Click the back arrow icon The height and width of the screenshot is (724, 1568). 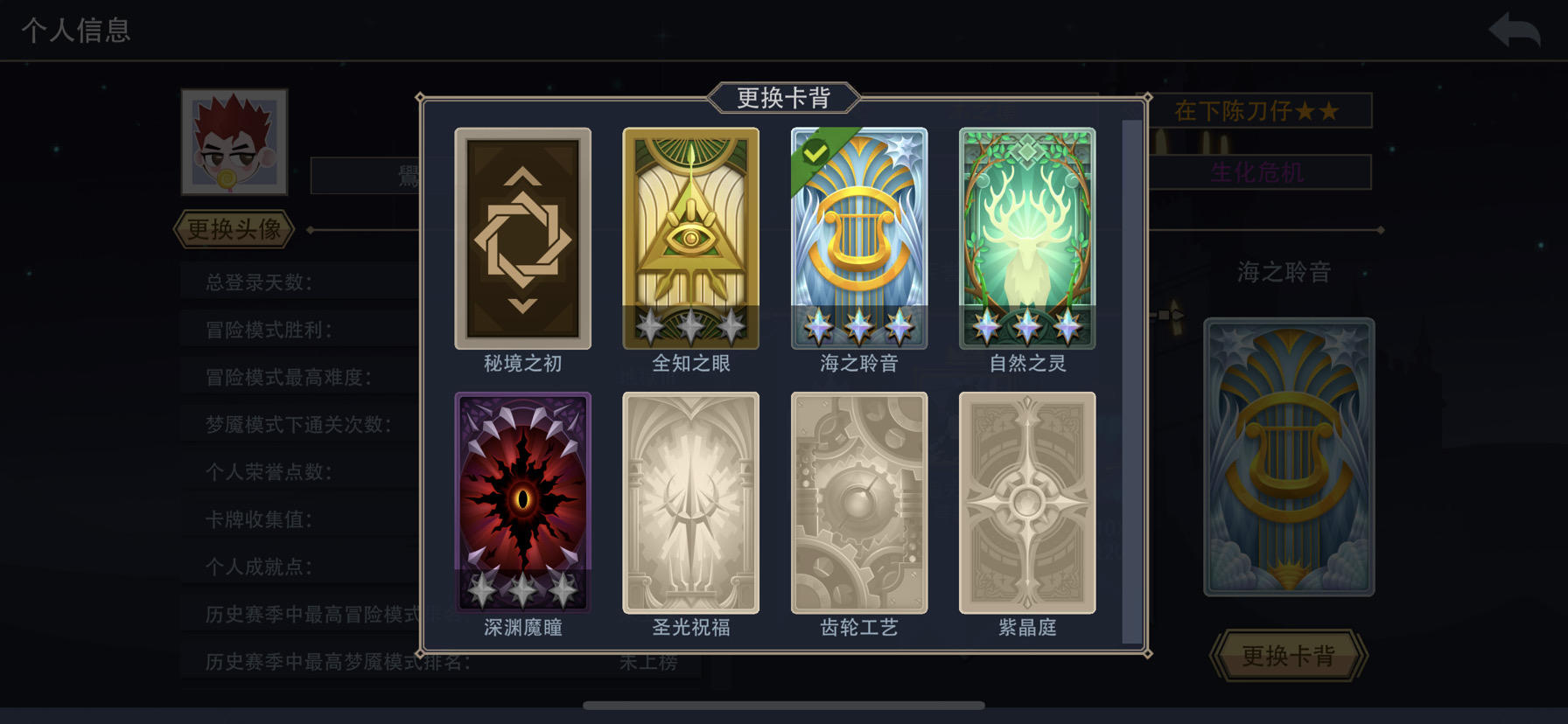tap(1515, 31)
